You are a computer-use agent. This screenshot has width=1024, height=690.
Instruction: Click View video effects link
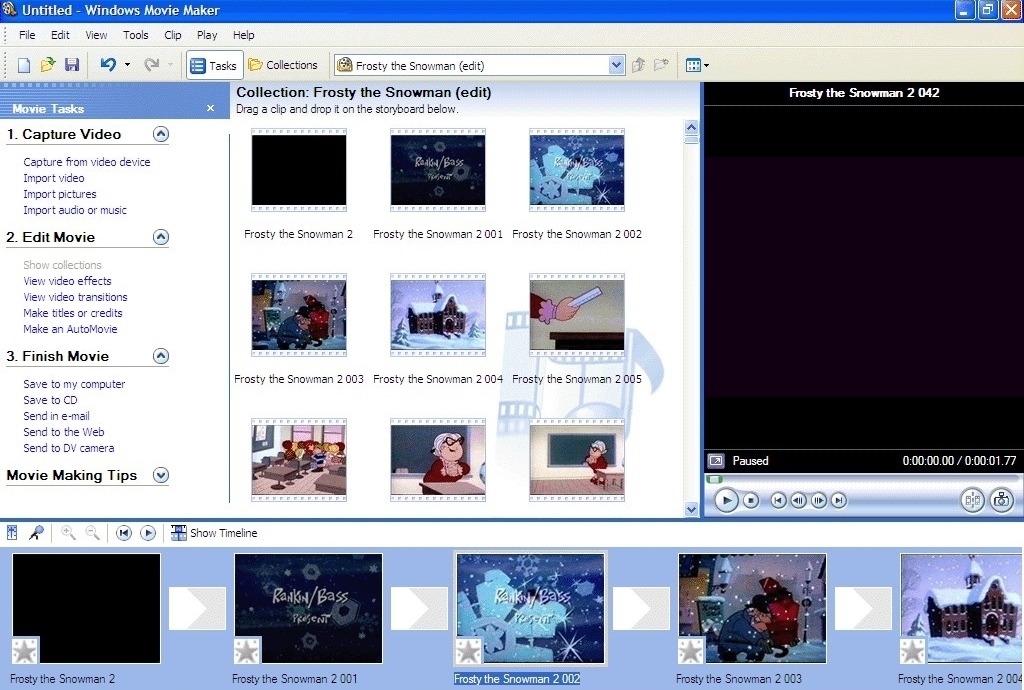(67, 281)
